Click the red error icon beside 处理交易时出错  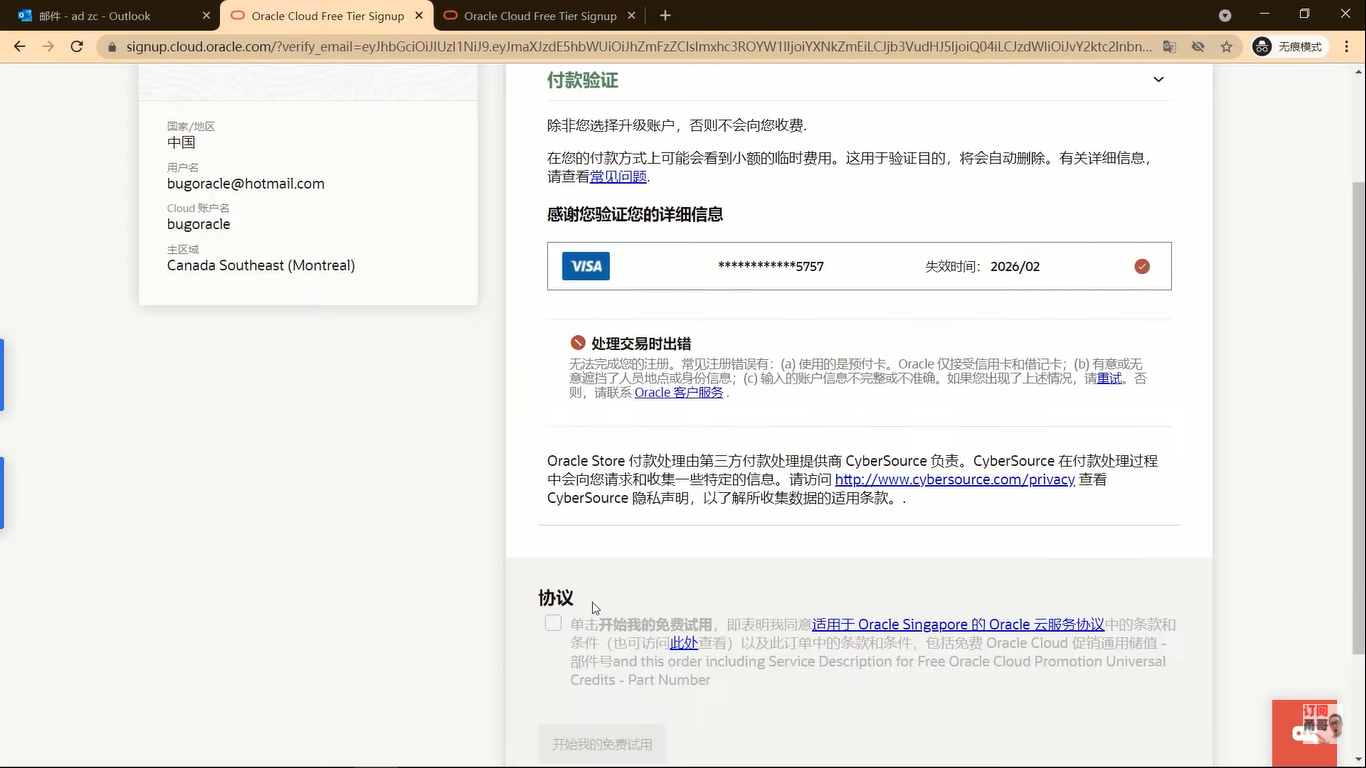[577, 342]
